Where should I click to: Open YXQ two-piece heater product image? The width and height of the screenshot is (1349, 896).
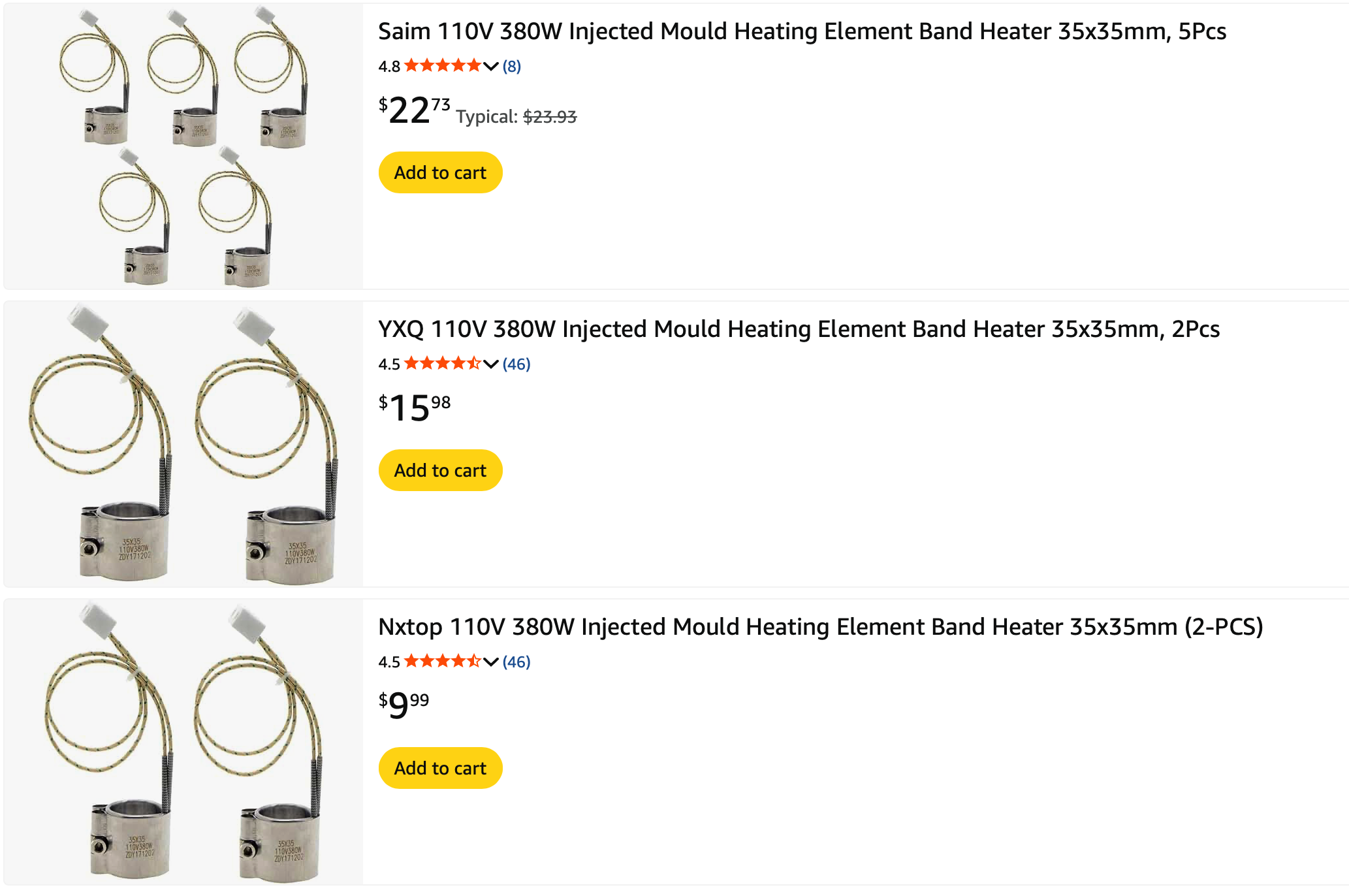coord(183,444)
